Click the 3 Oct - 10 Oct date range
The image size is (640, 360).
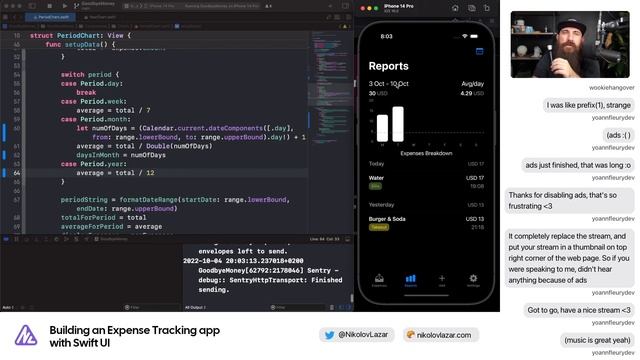388,84
